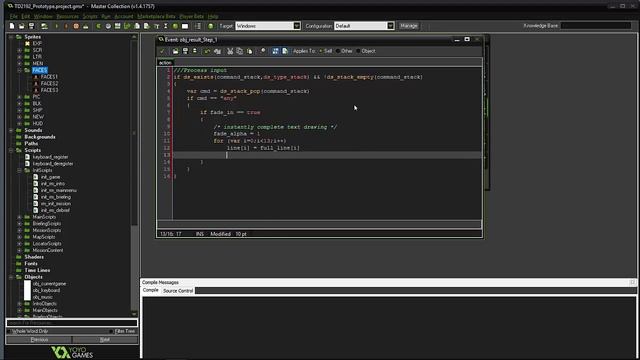The width and height of the screenshot is (640, 360).
Task: Click the Load code from file icon
Action: 176,51
